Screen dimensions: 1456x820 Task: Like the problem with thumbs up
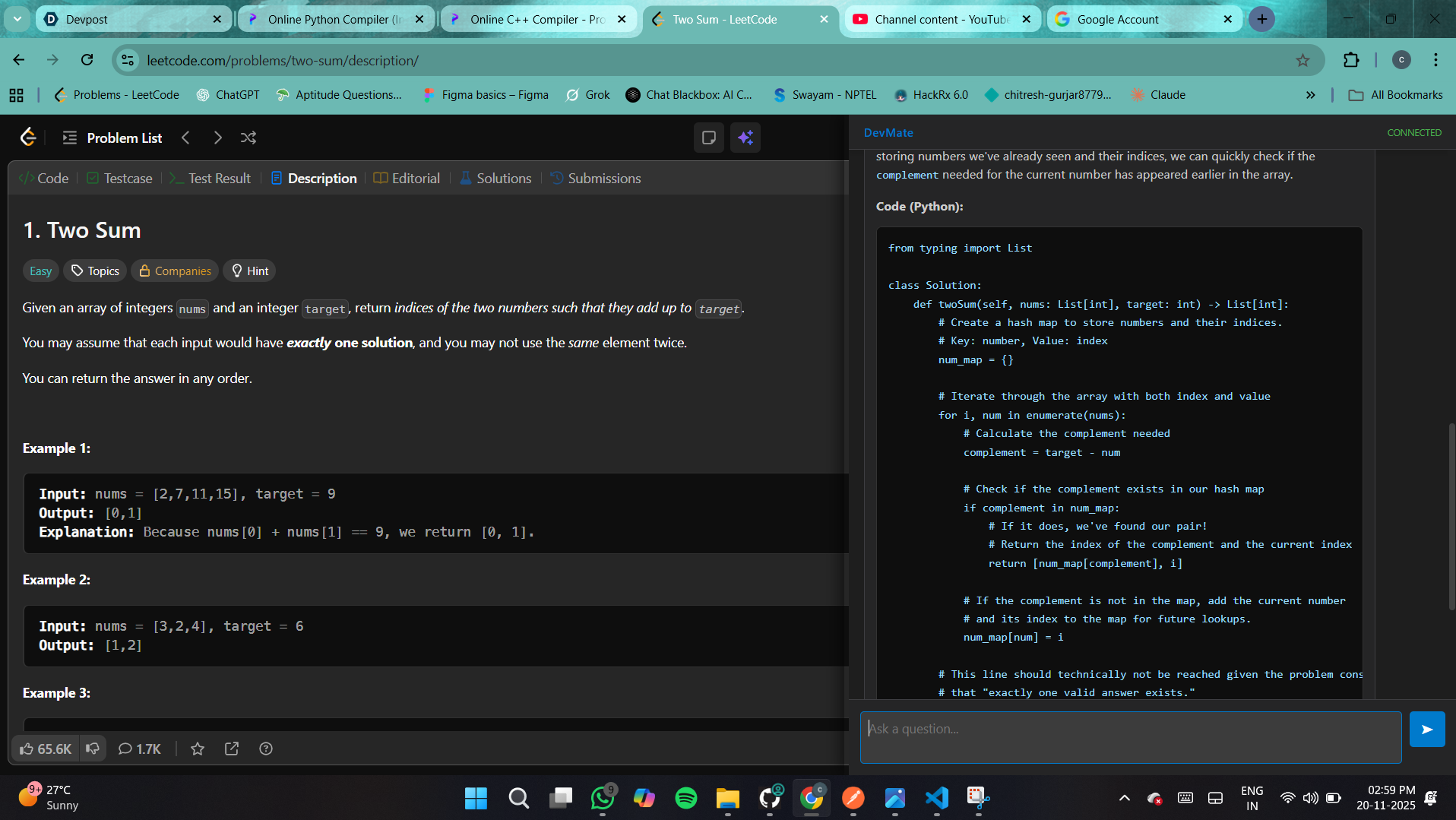(x=46, y=749)
